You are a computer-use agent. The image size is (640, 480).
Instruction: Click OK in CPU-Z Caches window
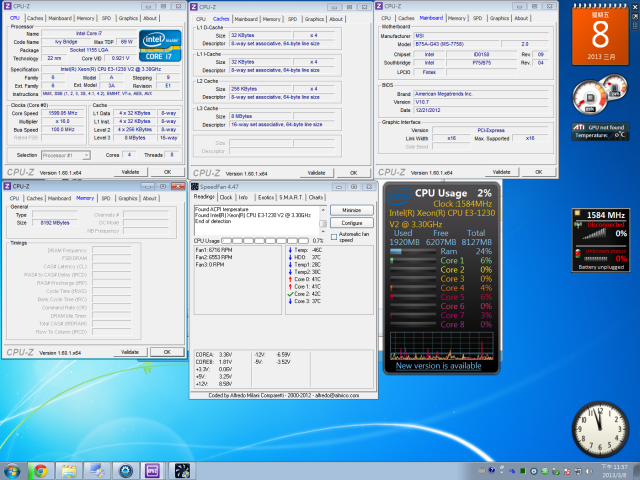[x=353, y=173]
